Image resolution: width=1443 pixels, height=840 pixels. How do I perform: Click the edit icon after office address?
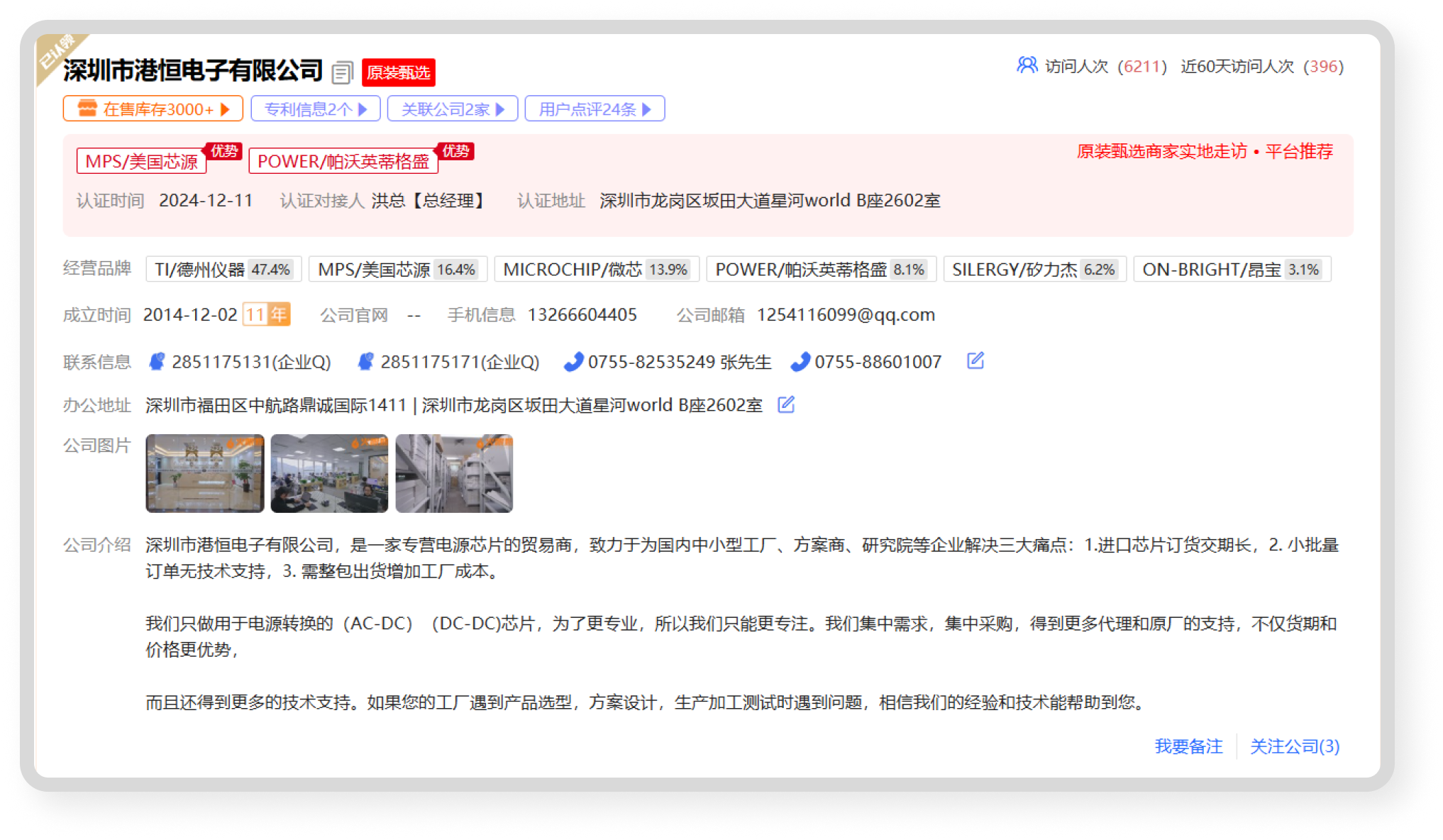(785, 404)
